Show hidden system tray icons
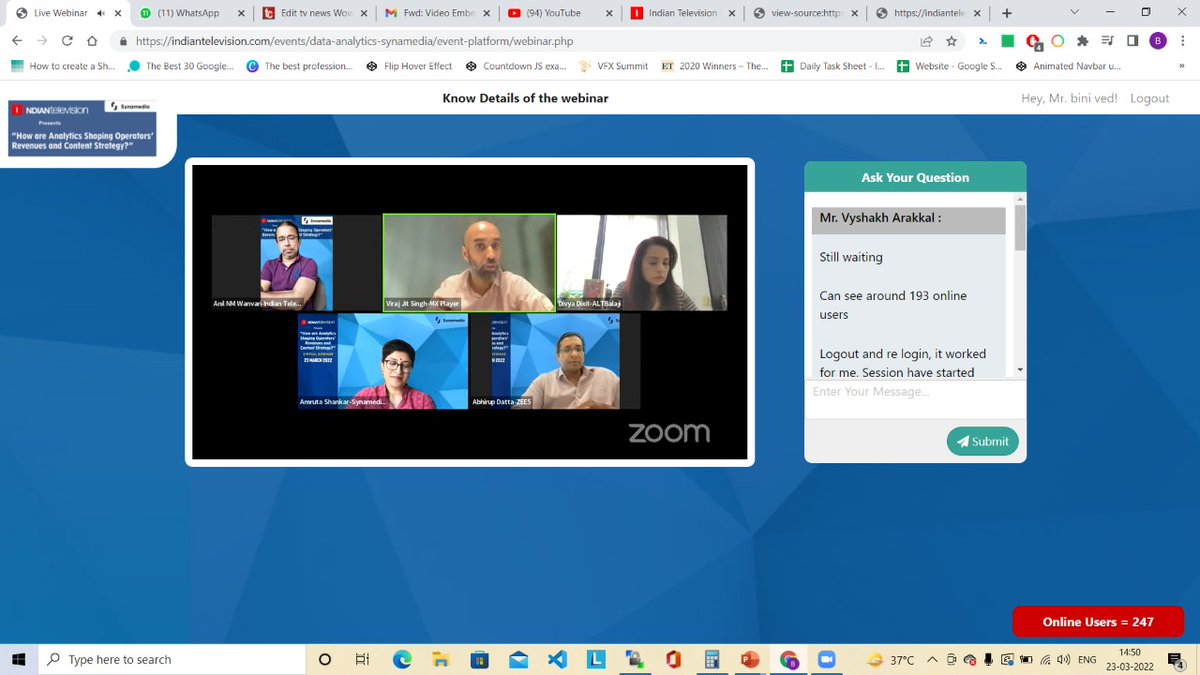Viewport: 1200px width, 675px height. (932, 659)
